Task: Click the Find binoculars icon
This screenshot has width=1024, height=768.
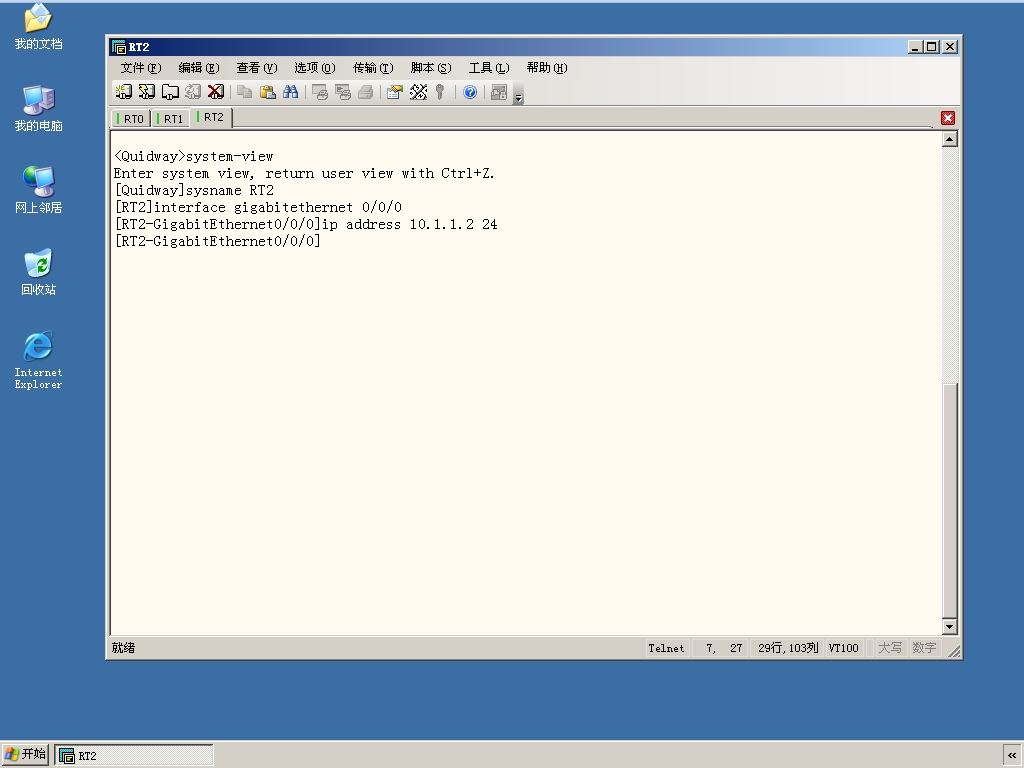Action: (291, 92)
